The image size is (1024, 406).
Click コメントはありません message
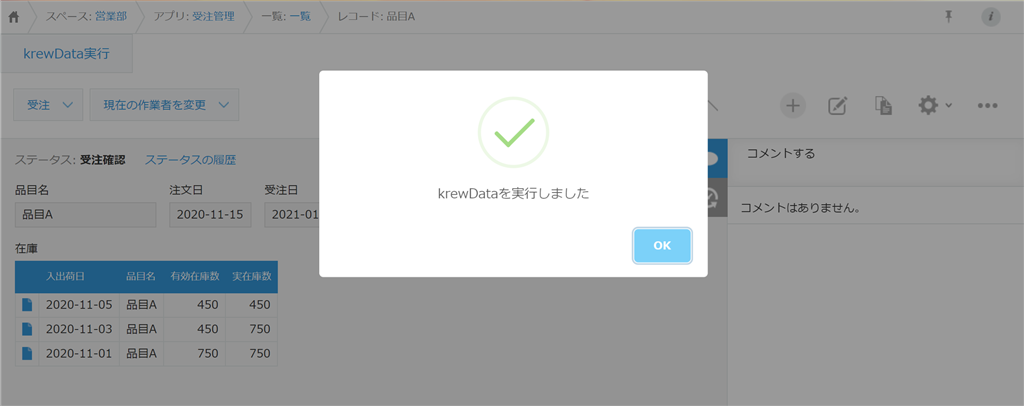[x=799, y=209]
